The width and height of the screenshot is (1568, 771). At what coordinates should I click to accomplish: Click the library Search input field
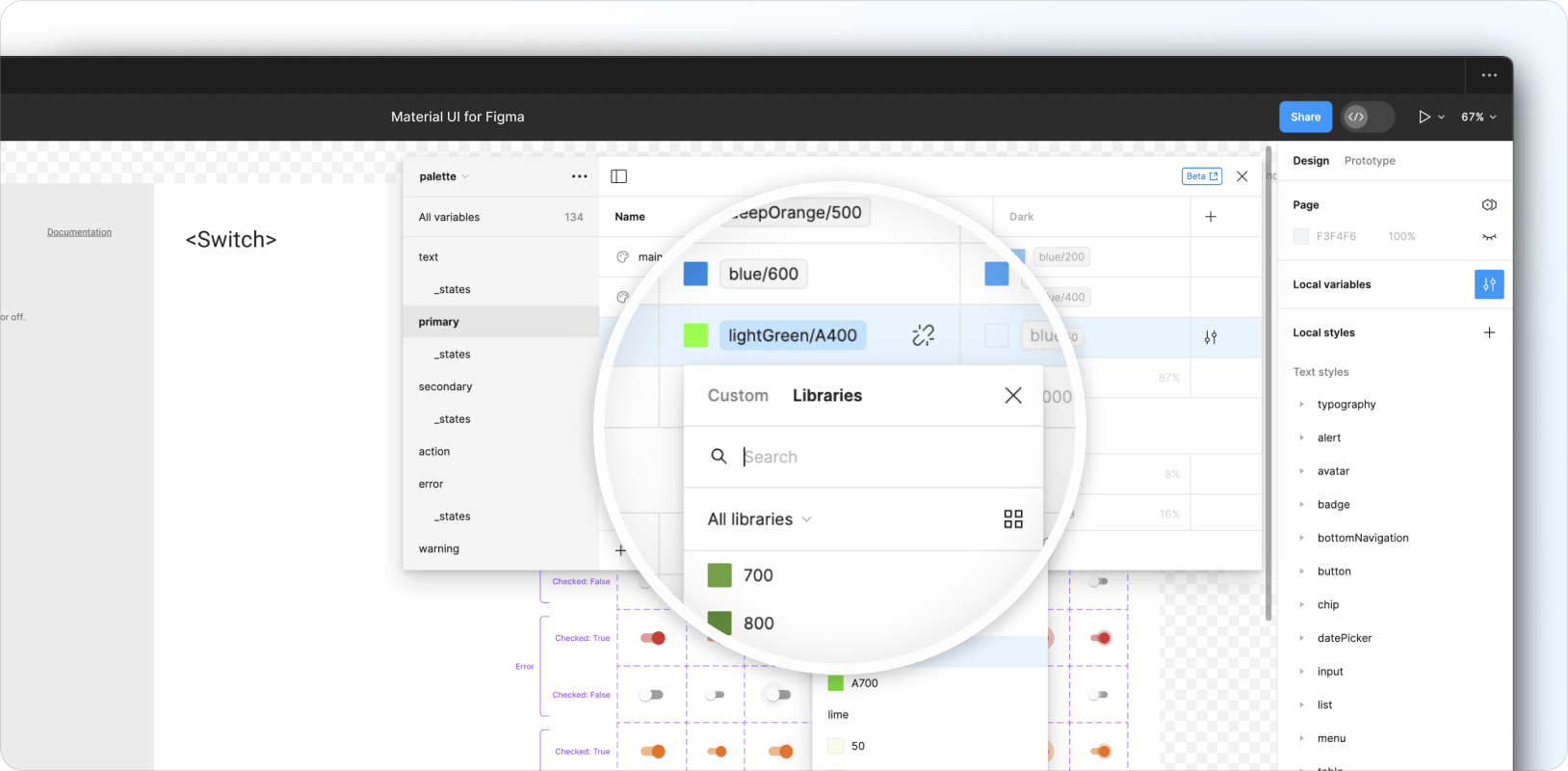pos(867,457)
